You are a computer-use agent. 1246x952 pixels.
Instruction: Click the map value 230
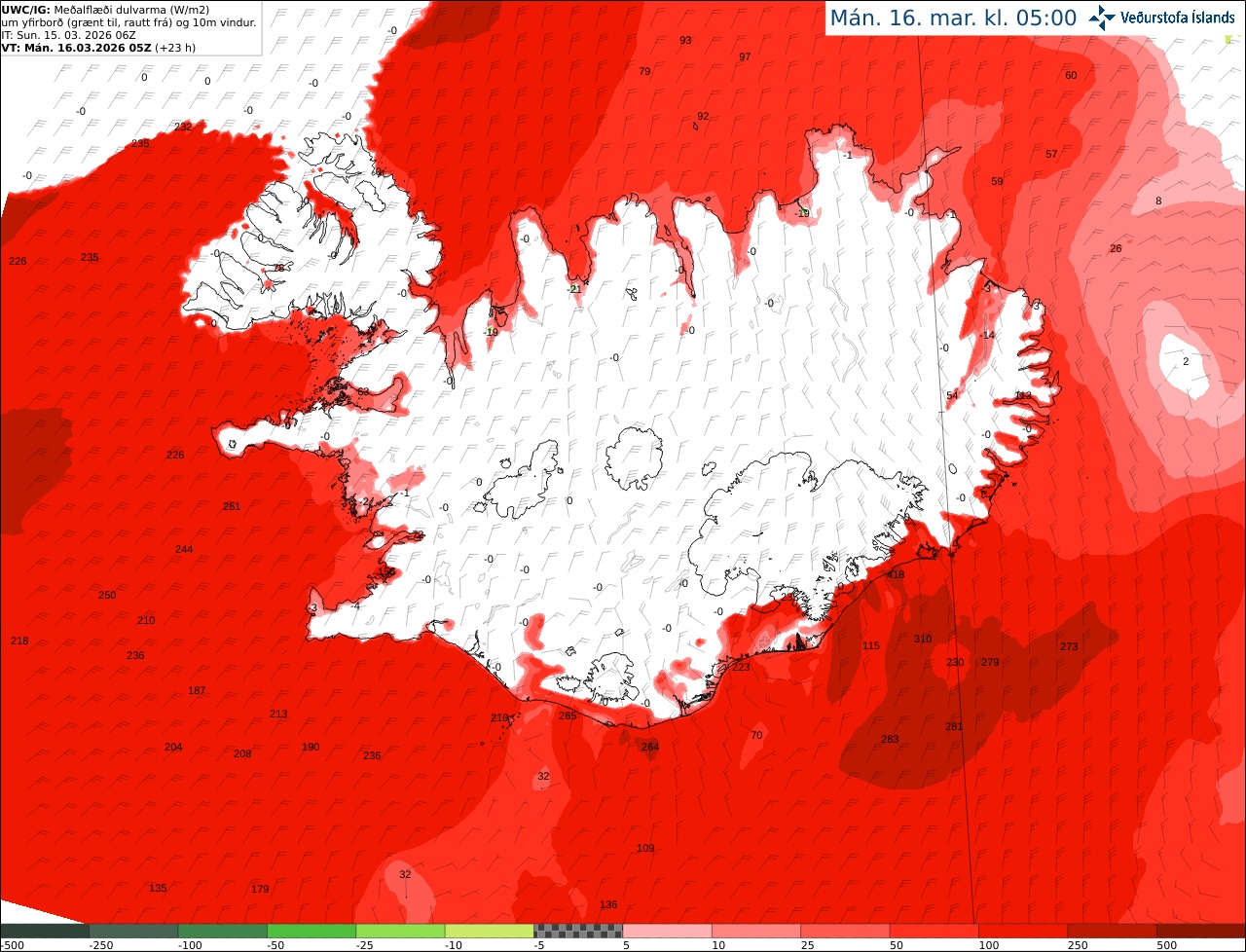click(x=955, y=663)
